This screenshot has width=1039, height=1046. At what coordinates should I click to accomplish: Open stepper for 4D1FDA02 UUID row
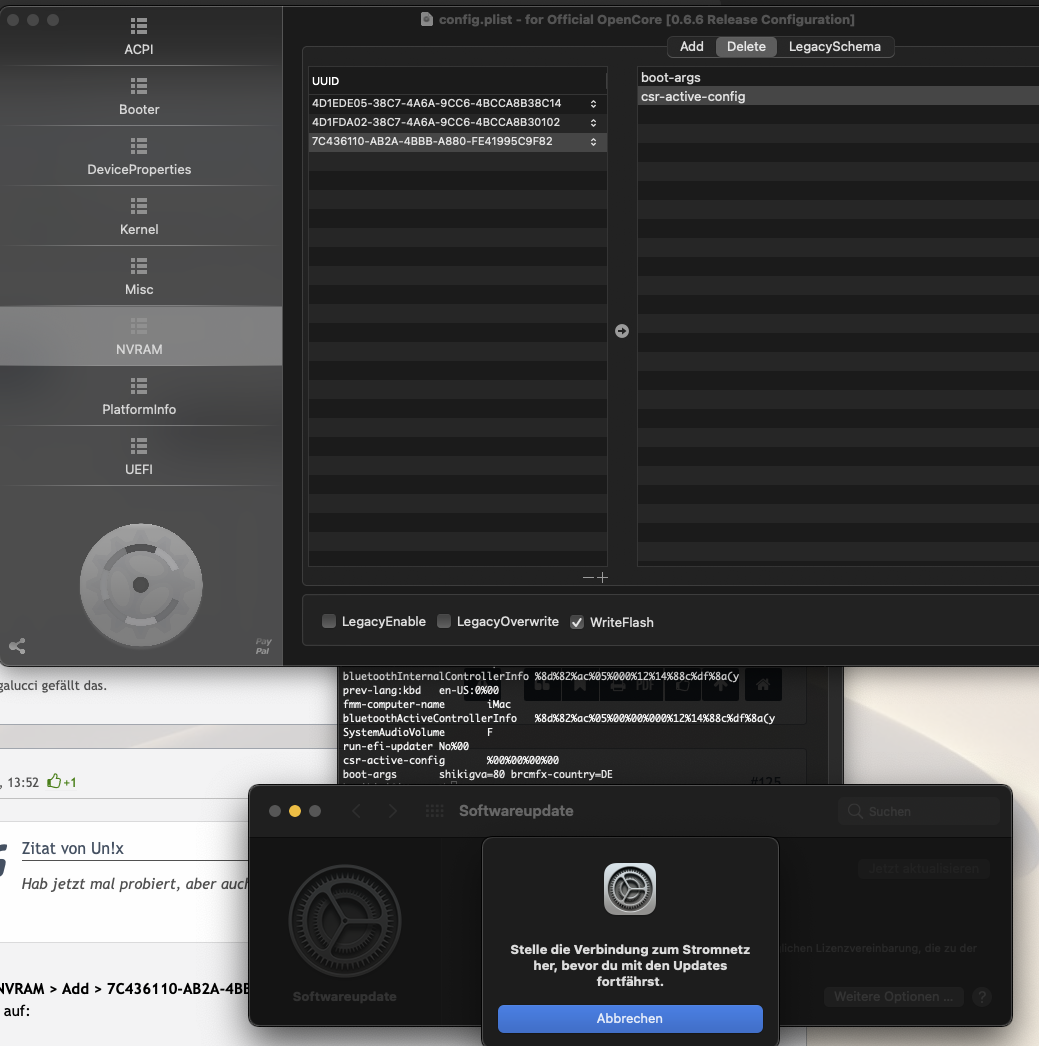pos(594,123)
